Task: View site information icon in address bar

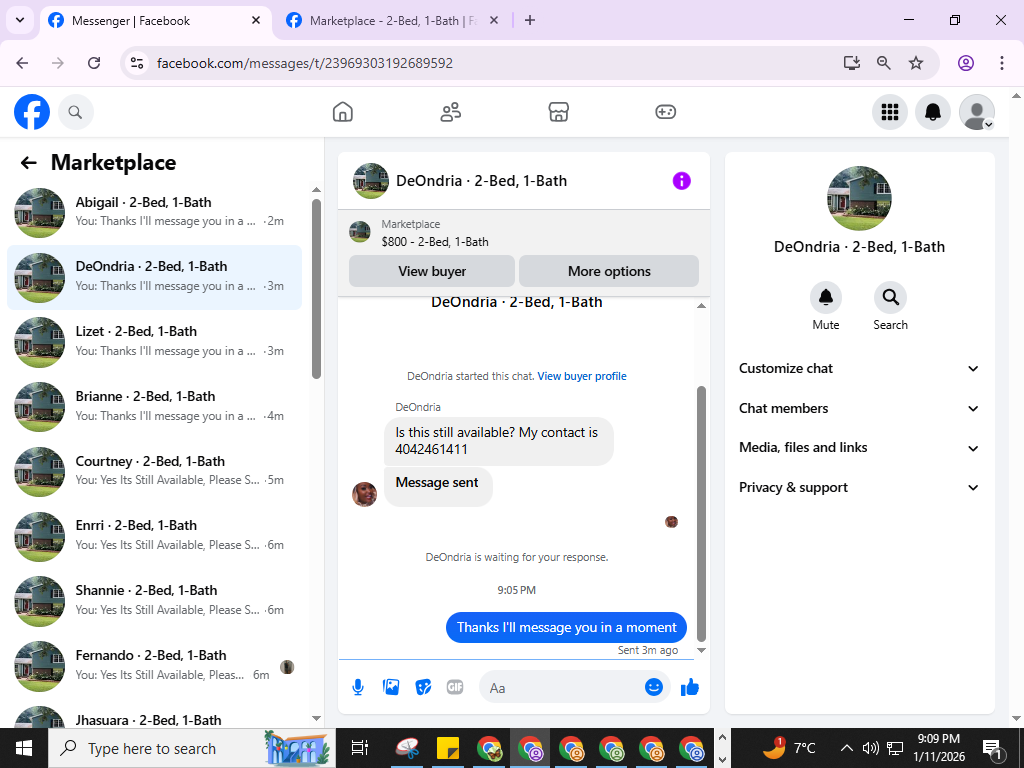Action: (x=136, y=63)
